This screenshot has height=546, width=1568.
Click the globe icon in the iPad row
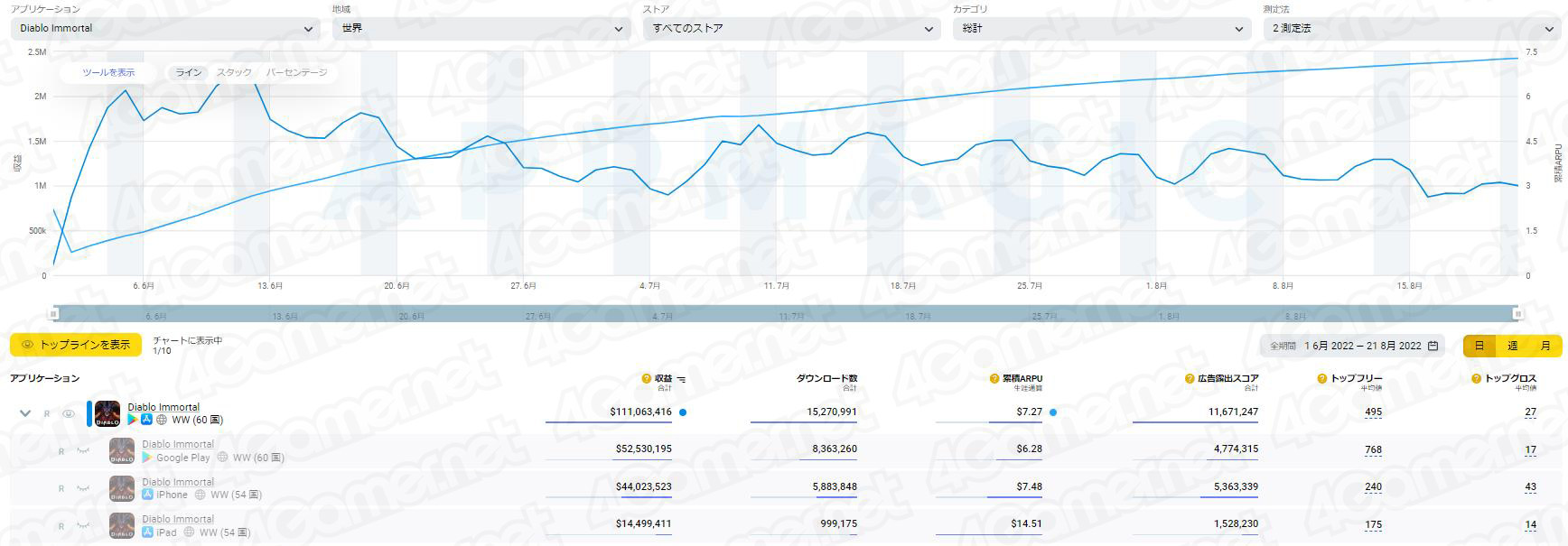[190, 532]
